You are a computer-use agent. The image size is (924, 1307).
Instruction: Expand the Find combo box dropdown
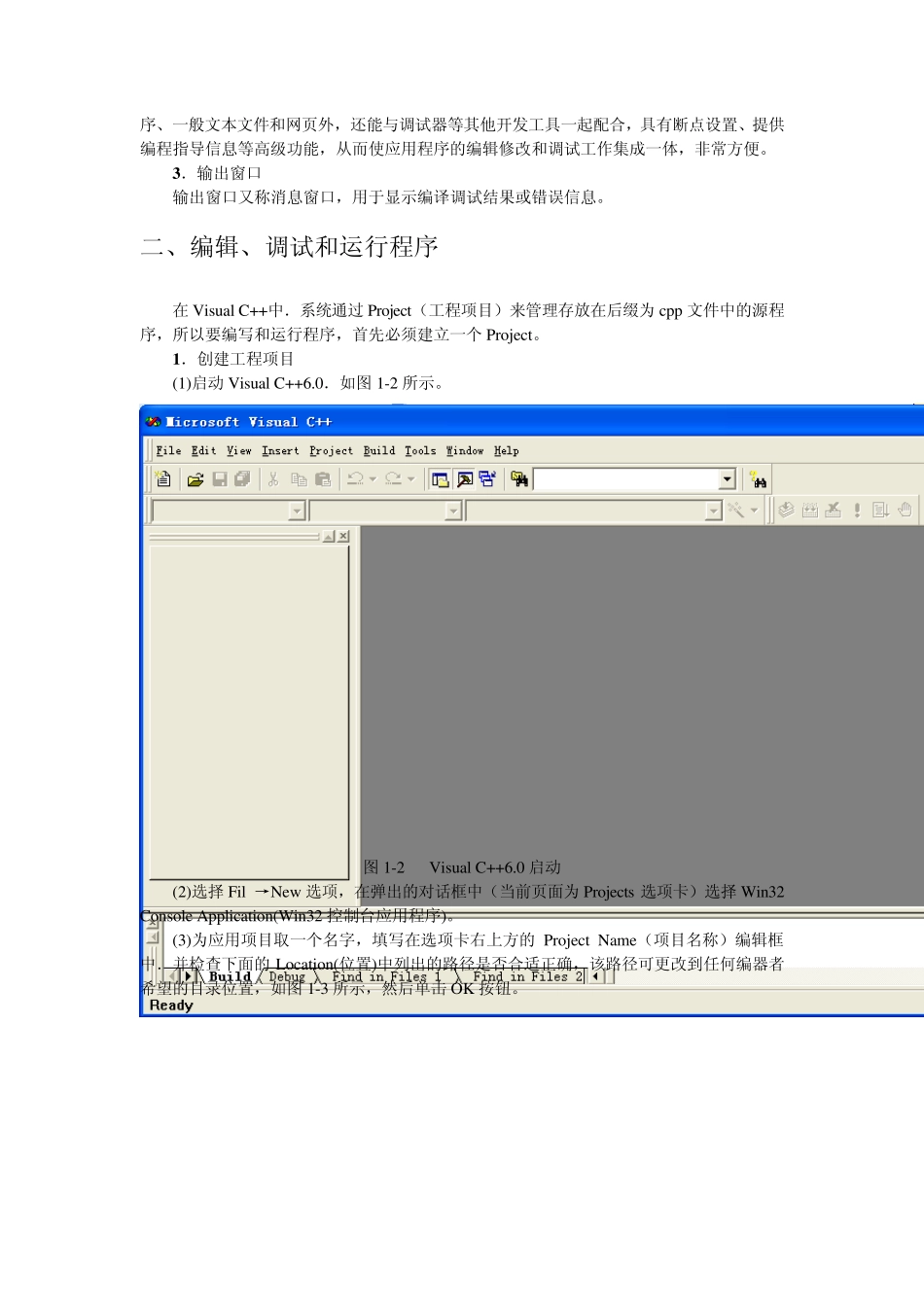pyautogui.click(x=727, y=479)
